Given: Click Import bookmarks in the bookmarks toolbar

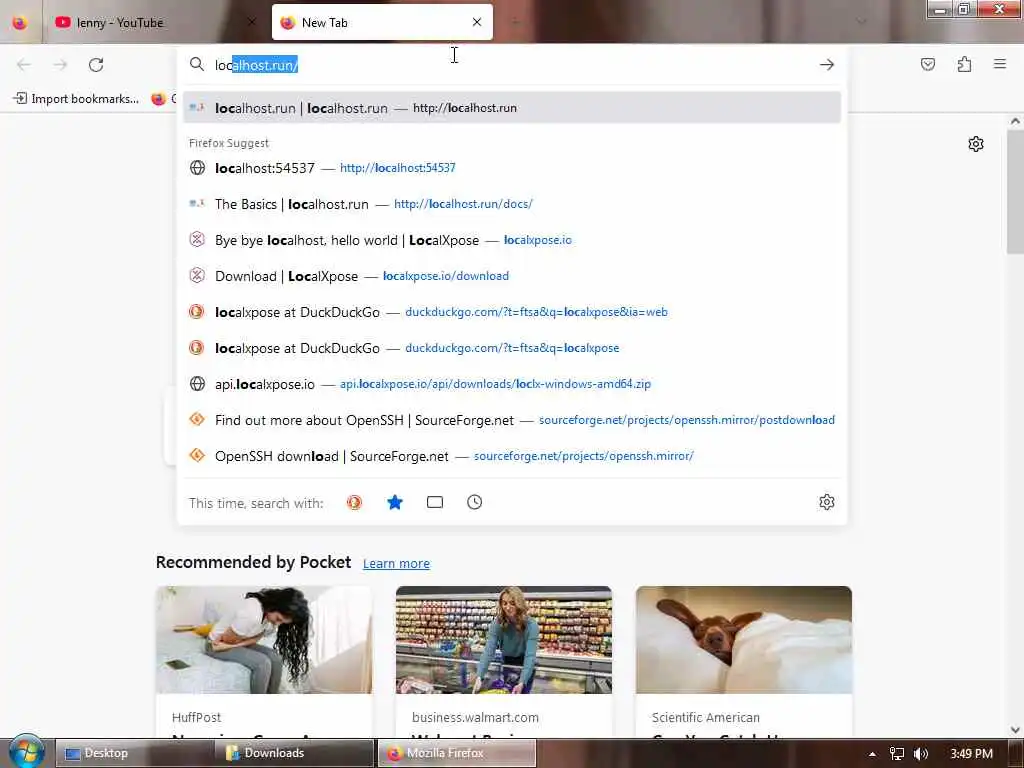Looking at the screenshot, I should point(76,99).
